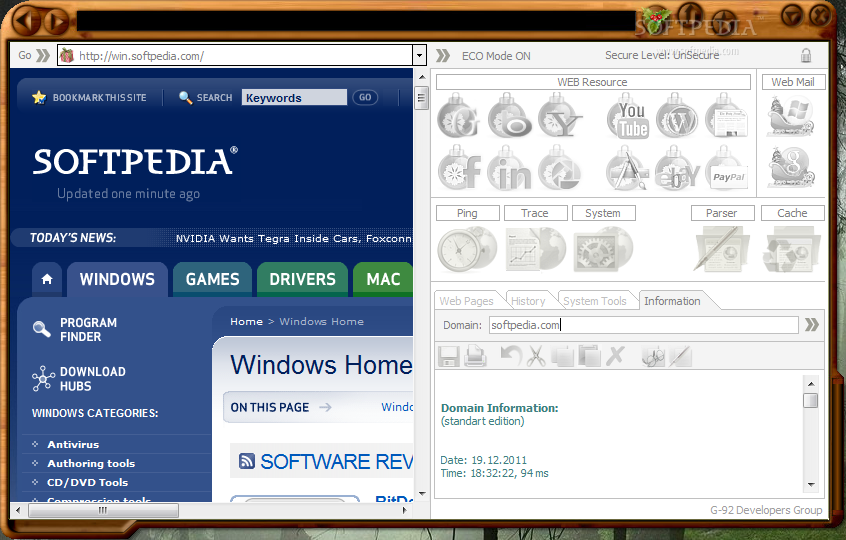This screenshot has height=540, width=846.
Task: Click the Go button beside address bar
Action: click(x=33, y=56)
